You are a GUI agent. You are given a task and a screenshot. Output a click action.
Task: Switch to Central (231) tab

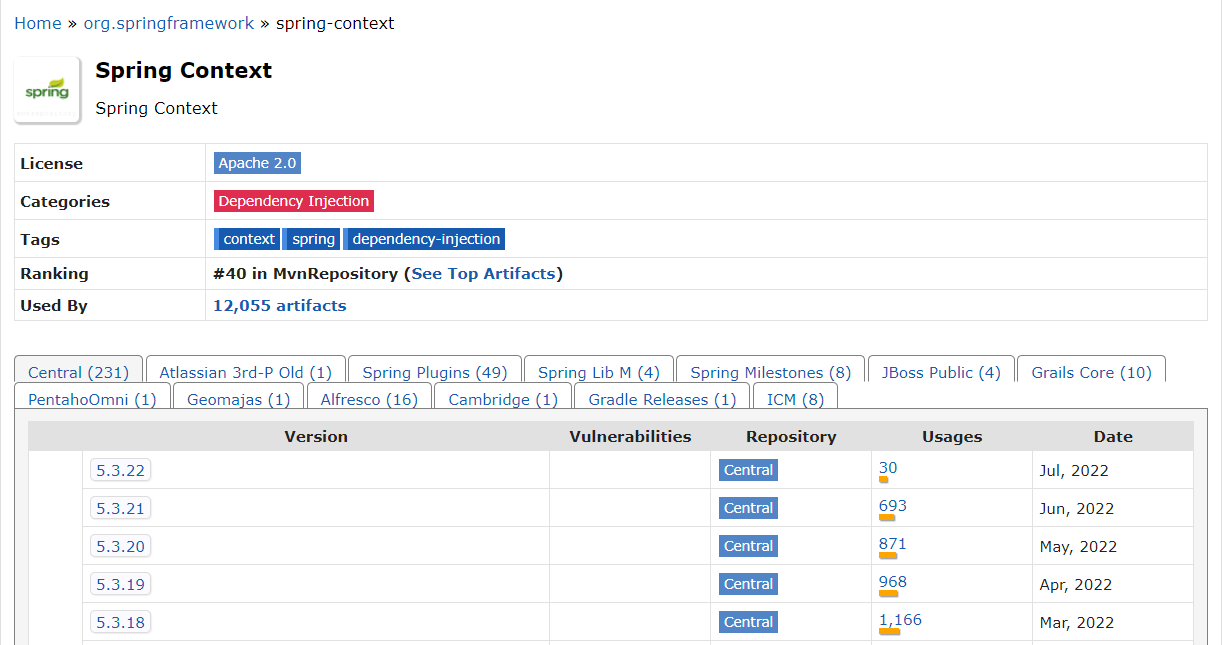click(79, 372)
